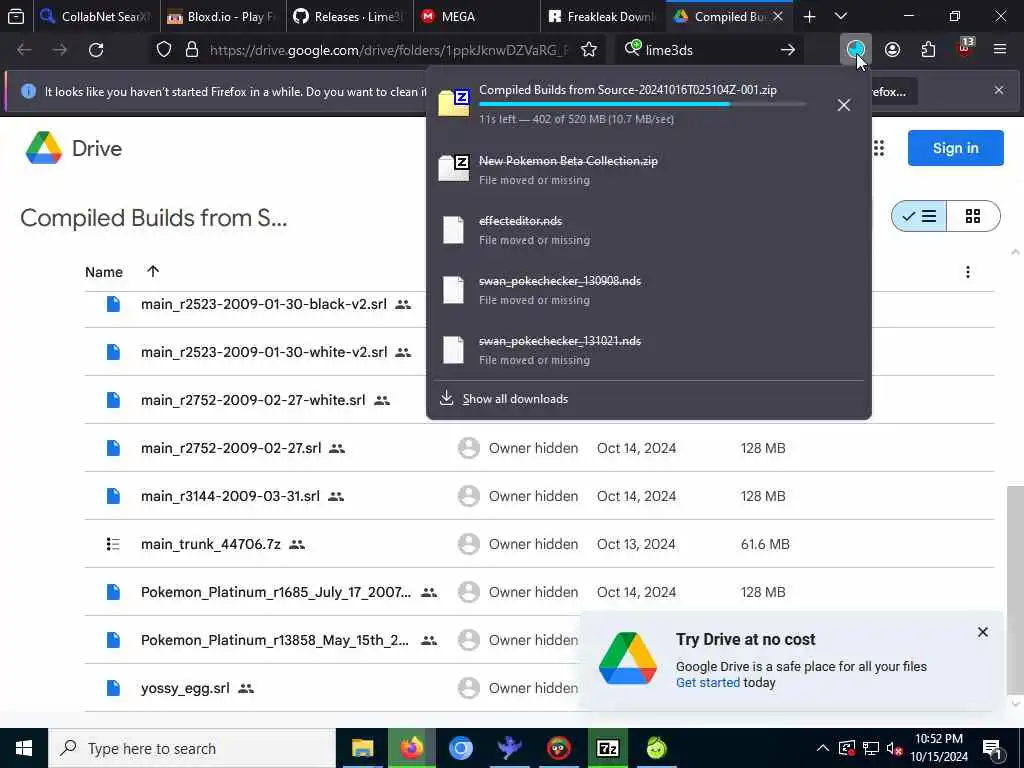Click file icon of yossy_egg.srl
Viewport: 1024px width, 768px height.
(x=114, y=688)
